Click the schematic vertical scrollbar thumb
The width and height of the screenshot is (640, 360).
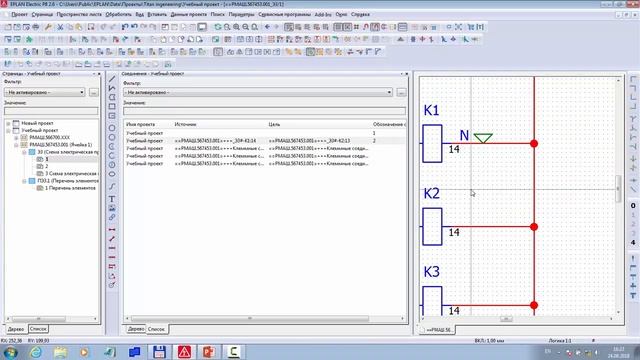click(618, 188)
